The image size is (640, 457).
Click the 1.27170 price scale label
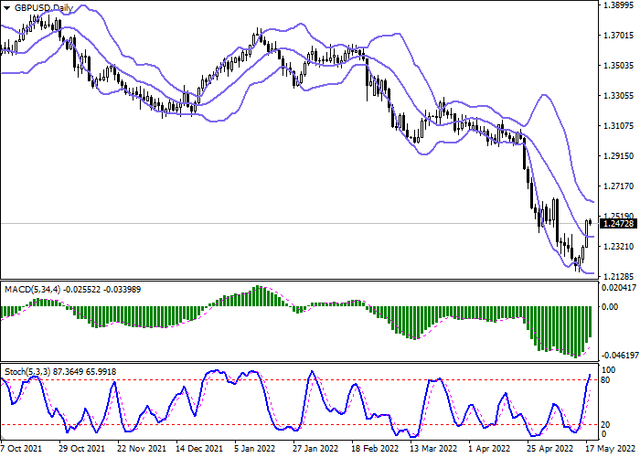tap(618, 186)
